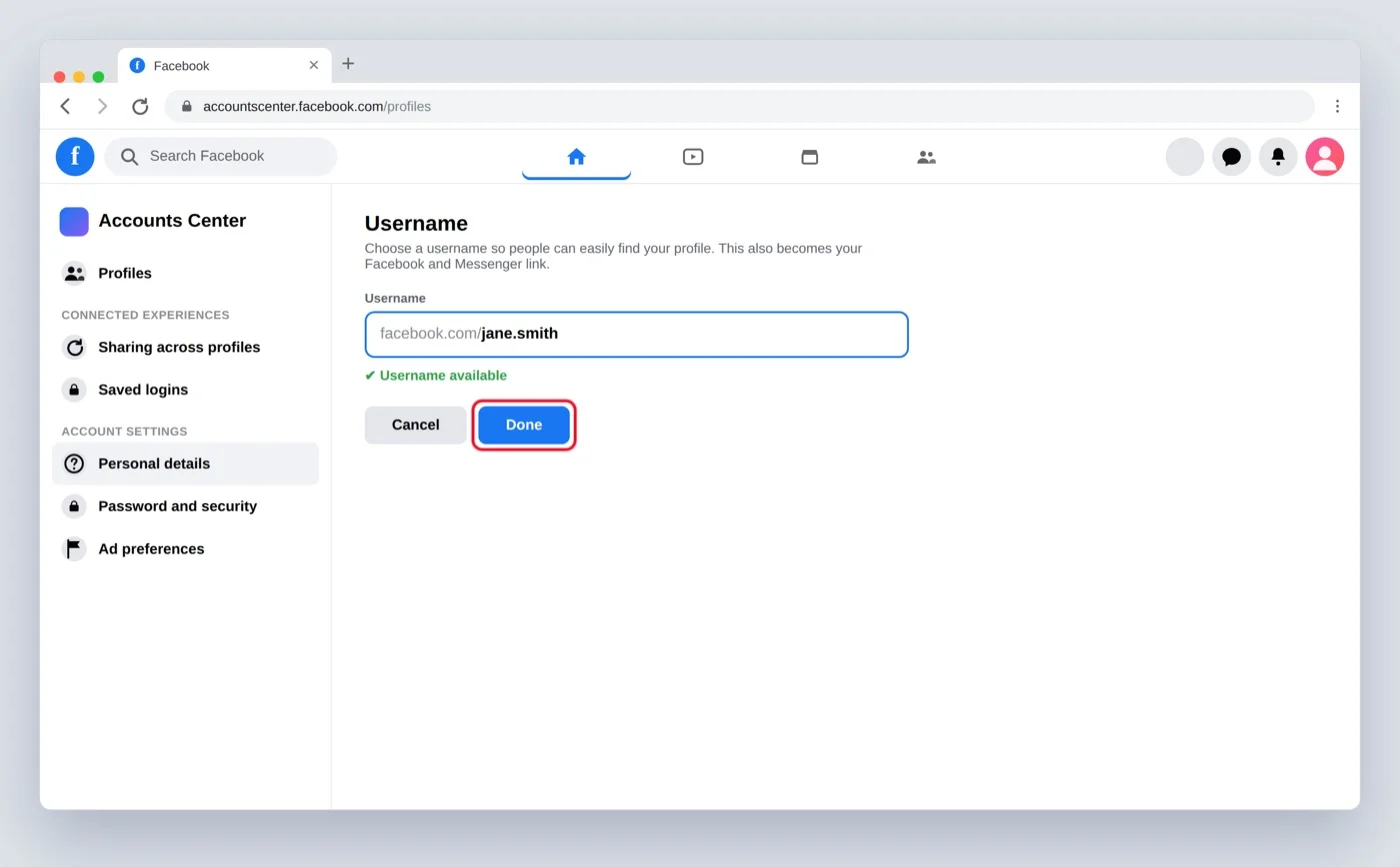The width and height of the screenshot is (1400, 867).
Task: Click the username description paragraph
Action: [613, 256]
